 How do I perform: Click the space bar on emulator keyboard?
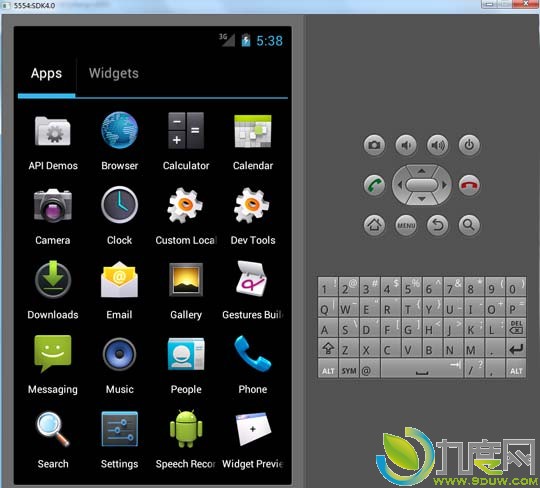[x=422, y=369]
